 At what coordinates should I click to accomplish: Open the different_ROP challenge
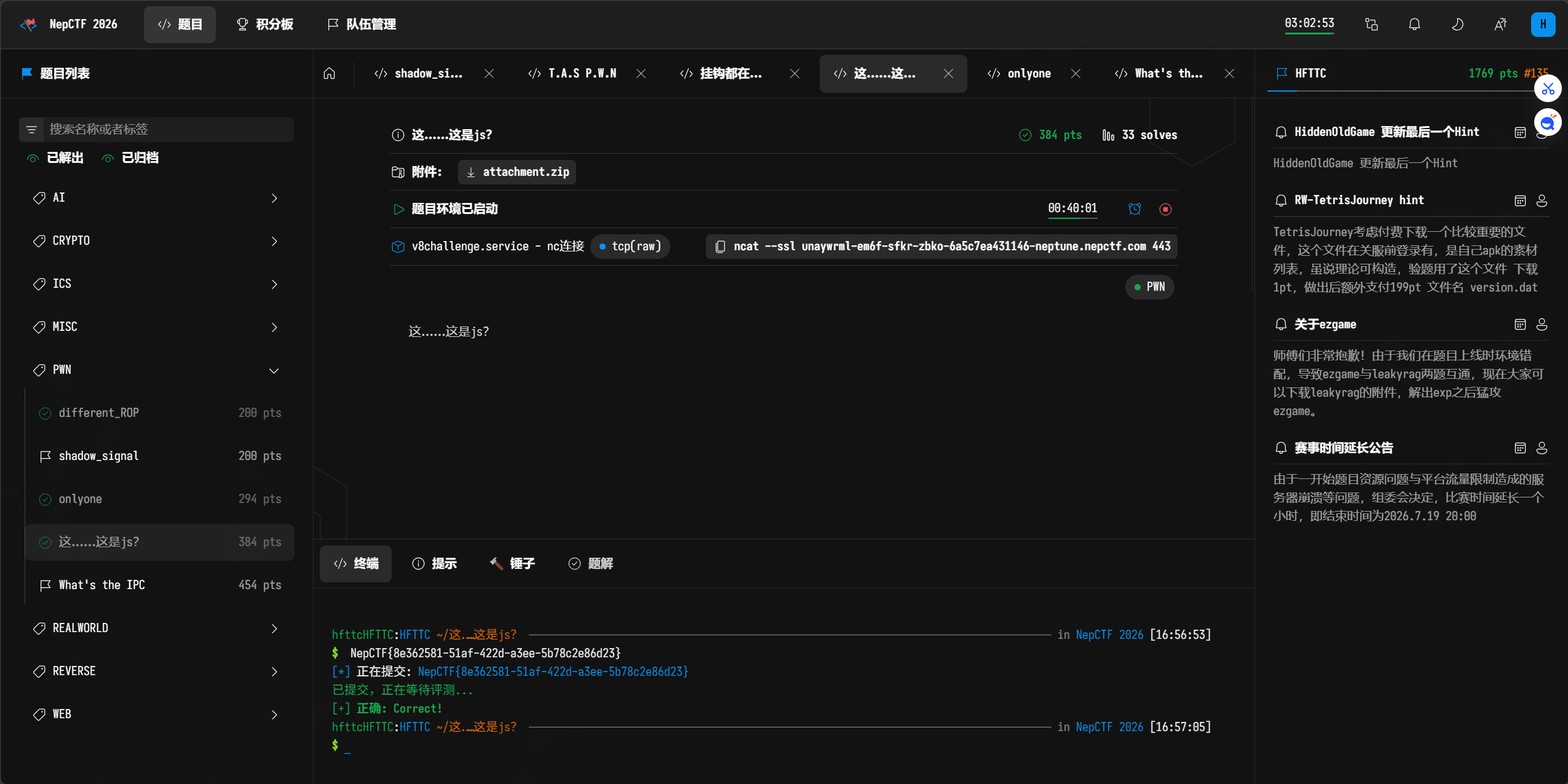(x=160, y=413)
